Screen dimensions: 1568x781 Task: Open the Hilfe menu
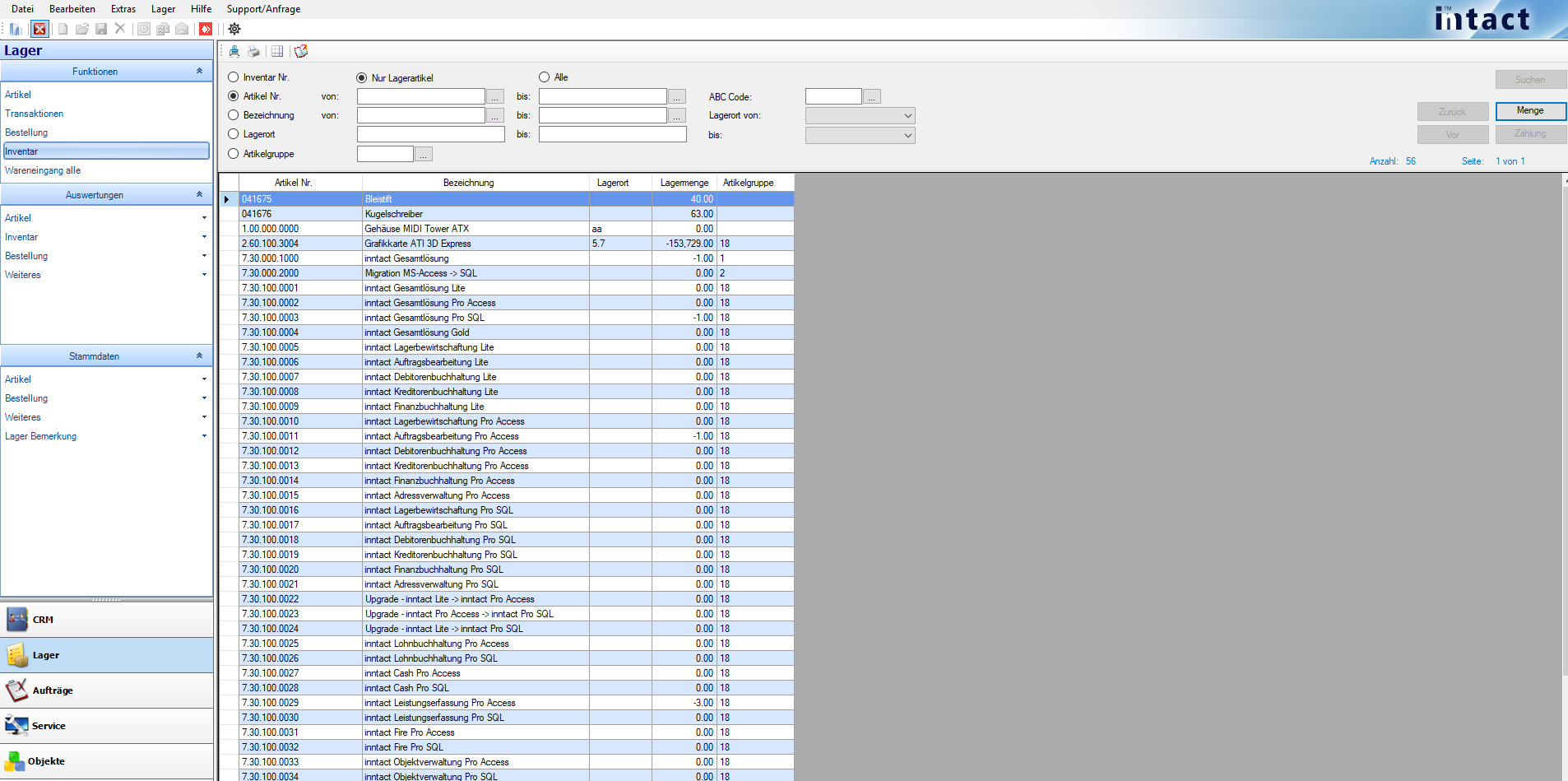pos(202,9)
